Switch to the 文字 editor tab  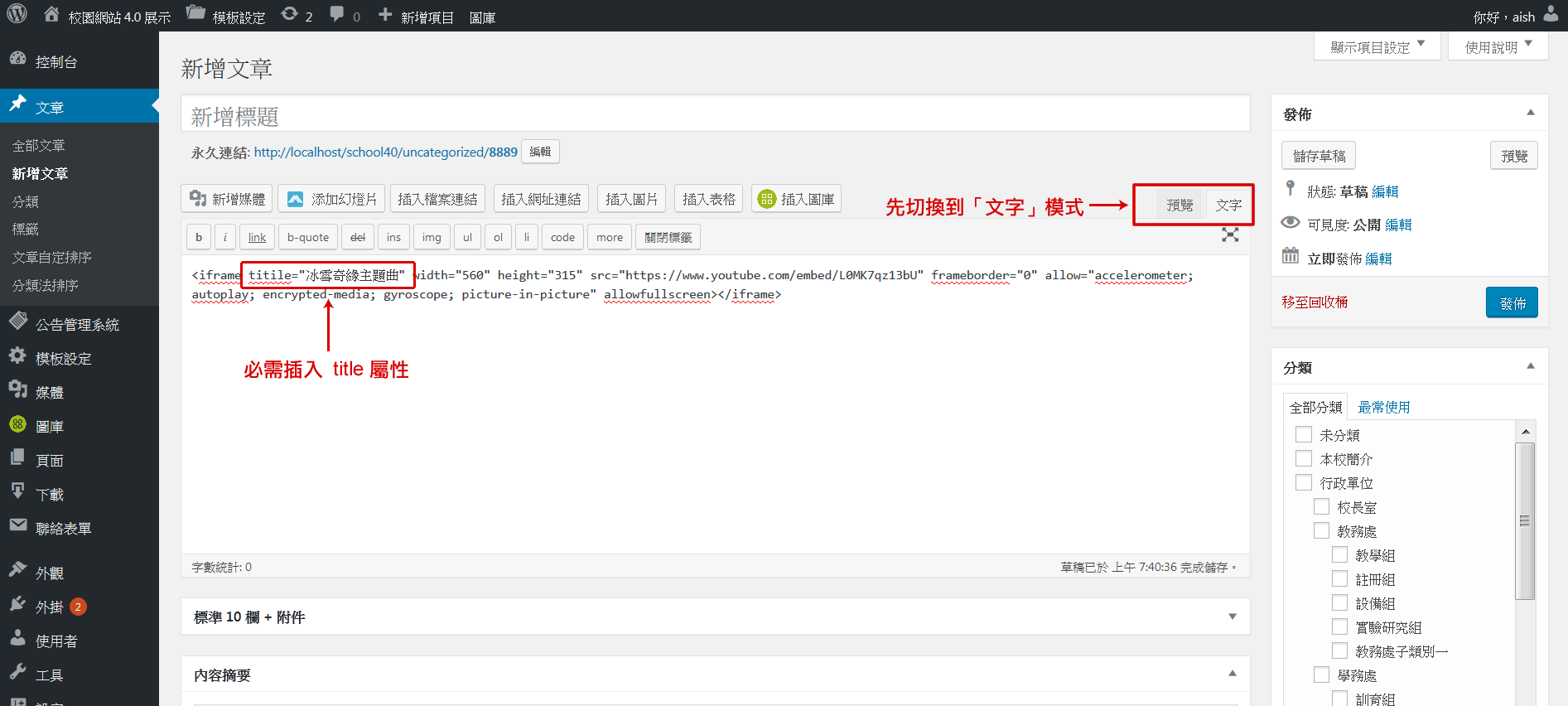(x=1228, y=205)
